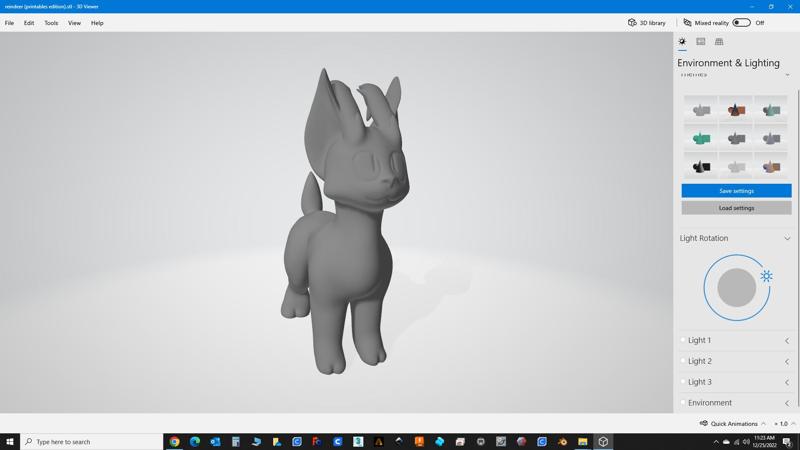Select the teal-gray theme in top row

pyautogui.click(x=771, y=110)
